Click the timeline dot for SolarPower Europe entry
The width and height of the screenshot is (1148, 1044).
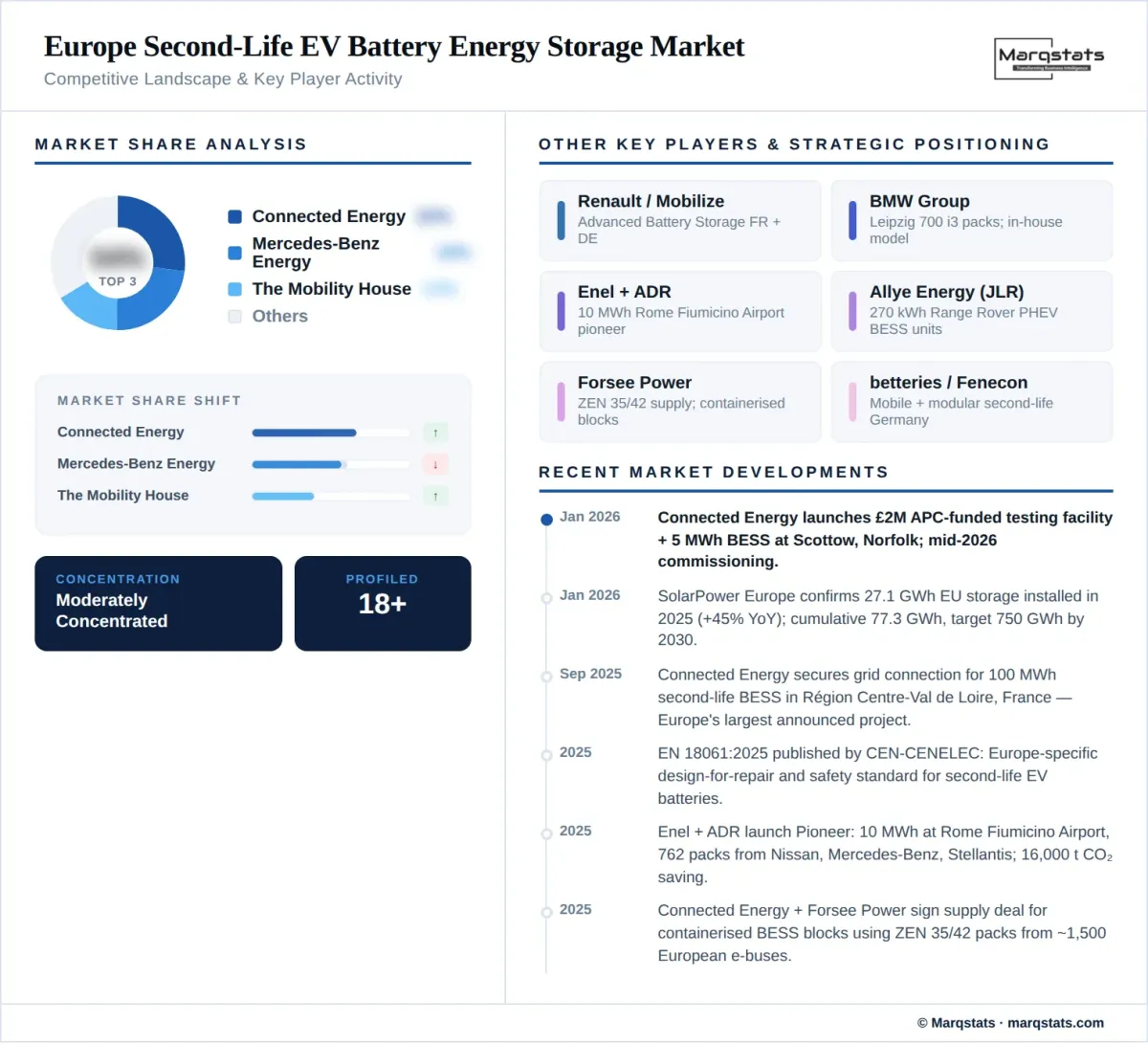coord(546,598)
